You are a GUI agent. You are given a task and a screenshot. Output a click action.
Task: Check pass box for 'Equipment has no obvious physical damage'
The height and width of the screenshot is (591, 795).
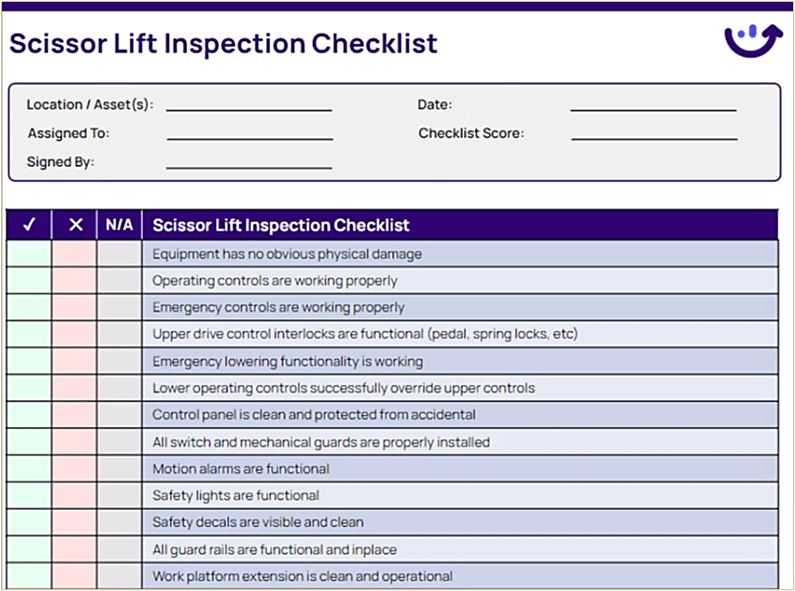coord(29,254)
